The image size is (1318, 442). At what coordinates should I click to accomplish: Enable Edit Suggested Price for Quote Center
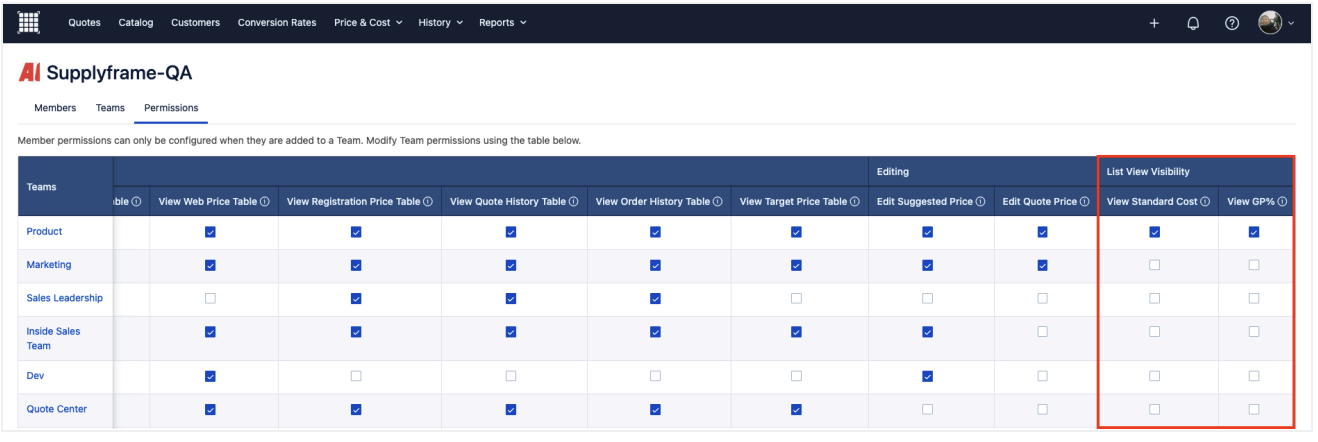pos(928,409)
